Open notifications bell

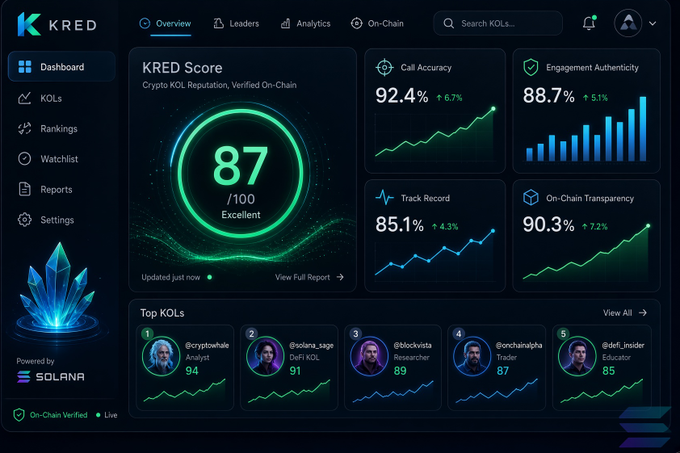(589, 23)
